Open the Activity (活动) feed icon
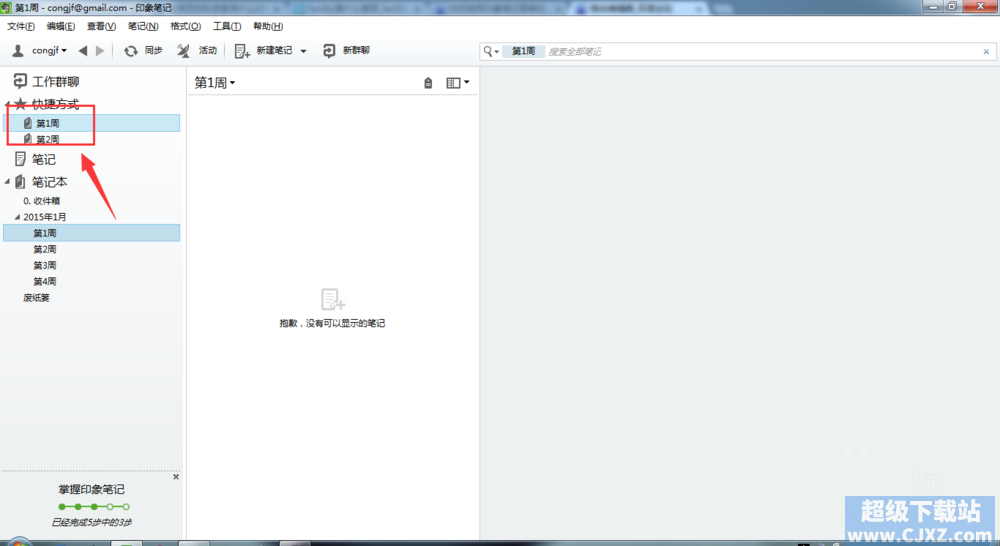The height and width of the screenshot is (546, 1000). (184, 50)
